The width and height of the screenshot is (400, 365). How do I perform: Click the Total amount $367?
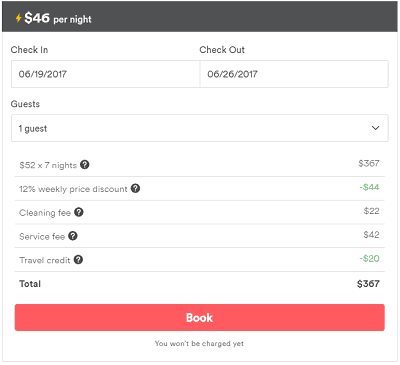368,284
